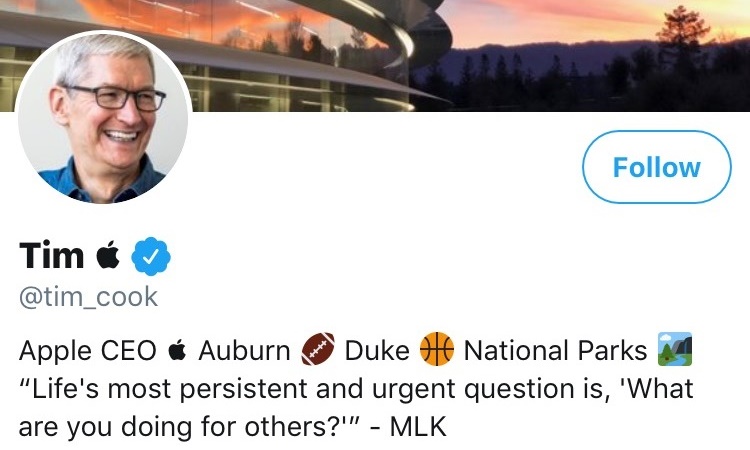Click the word "Auburn" in the bio
Screen dimensions: 750x450
pyautogui.click(x=243, y=351)
